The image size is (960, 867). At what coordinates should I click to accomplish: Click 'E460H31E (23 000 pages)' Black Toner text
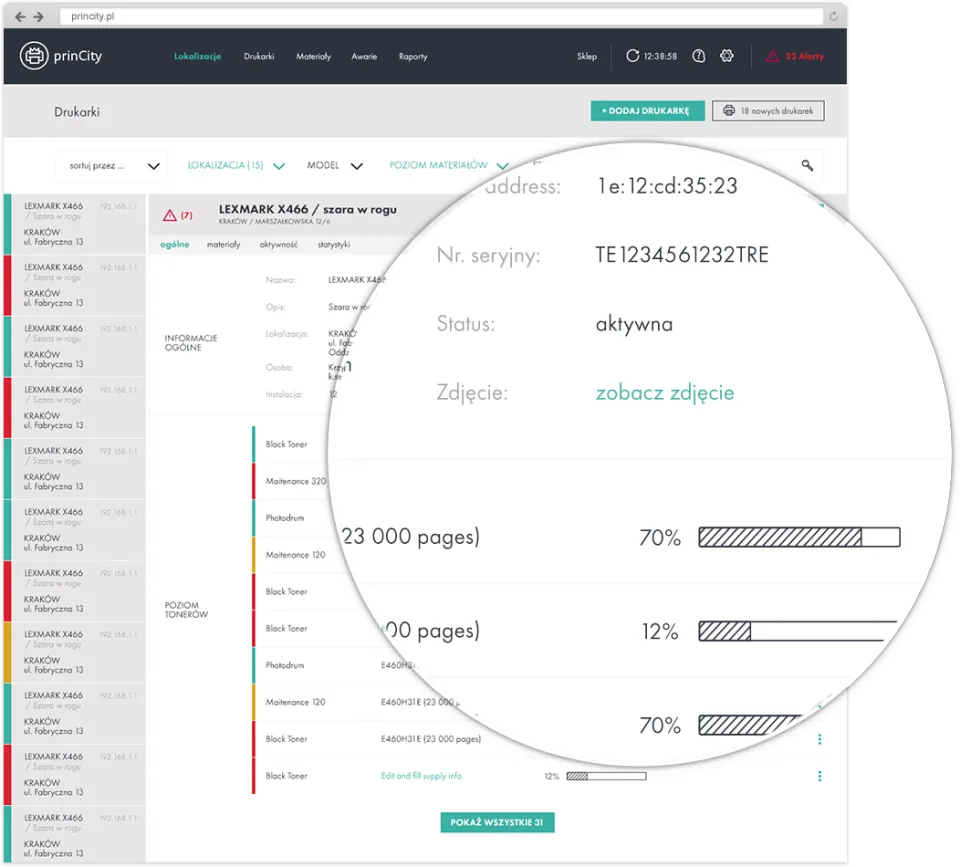pyautogui.click(x=430, y=739)
